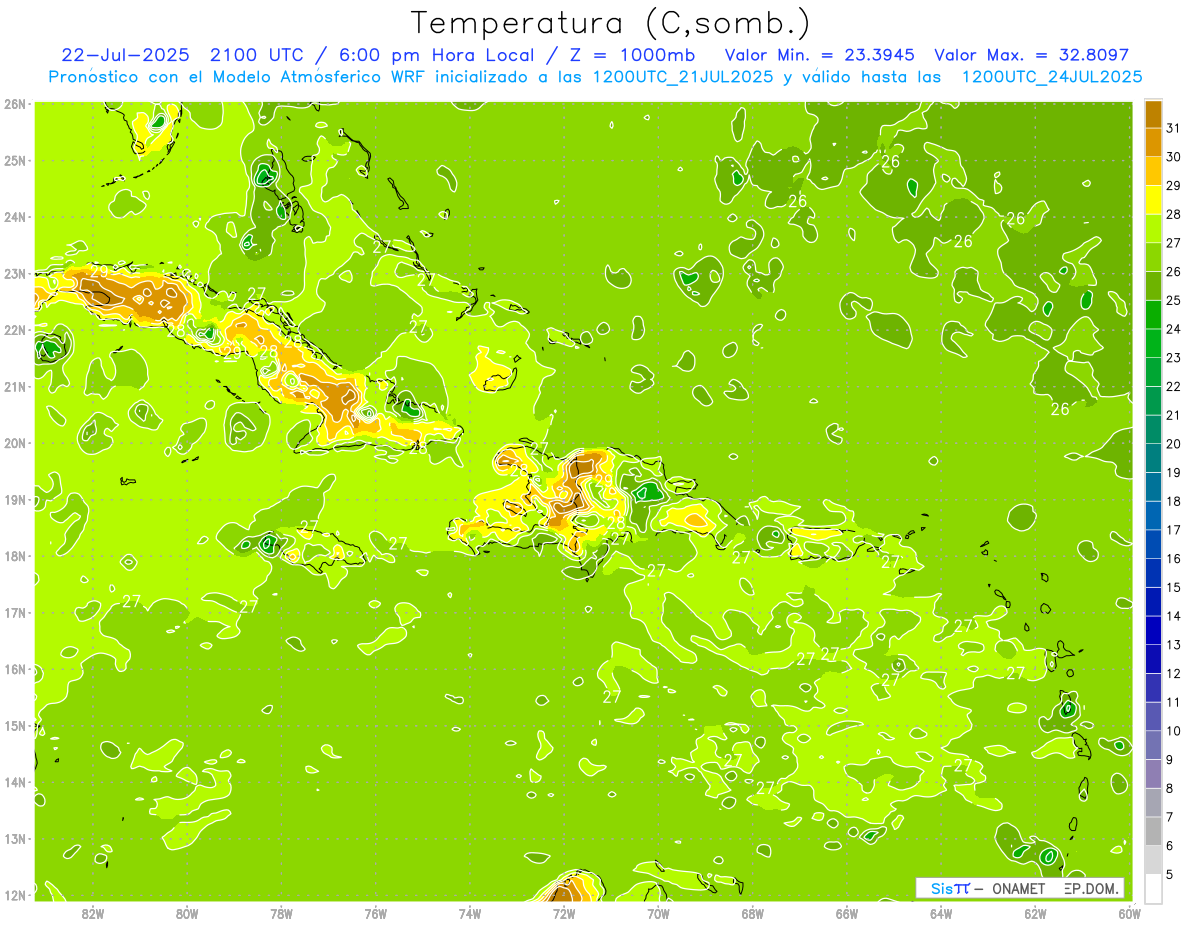The image size is (1200, 927).
Task: Click 'Valor Max. = 32.8097' text
Action: [x=1032, y=55]
